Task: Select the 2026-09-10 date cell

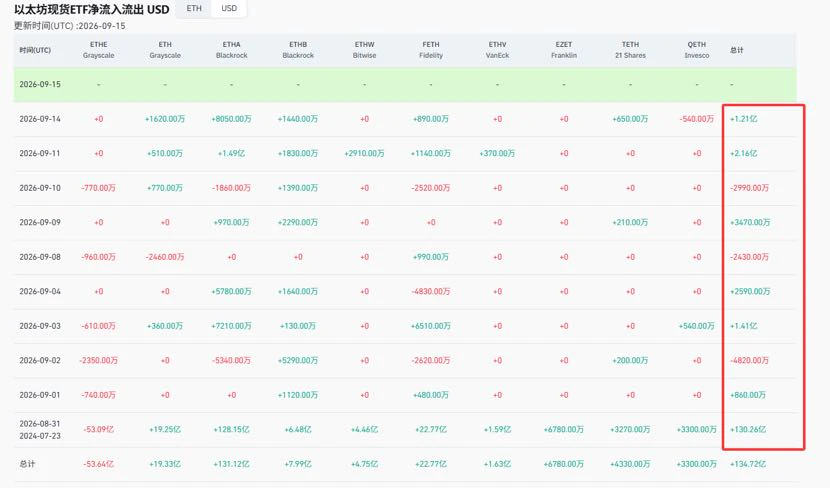Action: point(40,188)
